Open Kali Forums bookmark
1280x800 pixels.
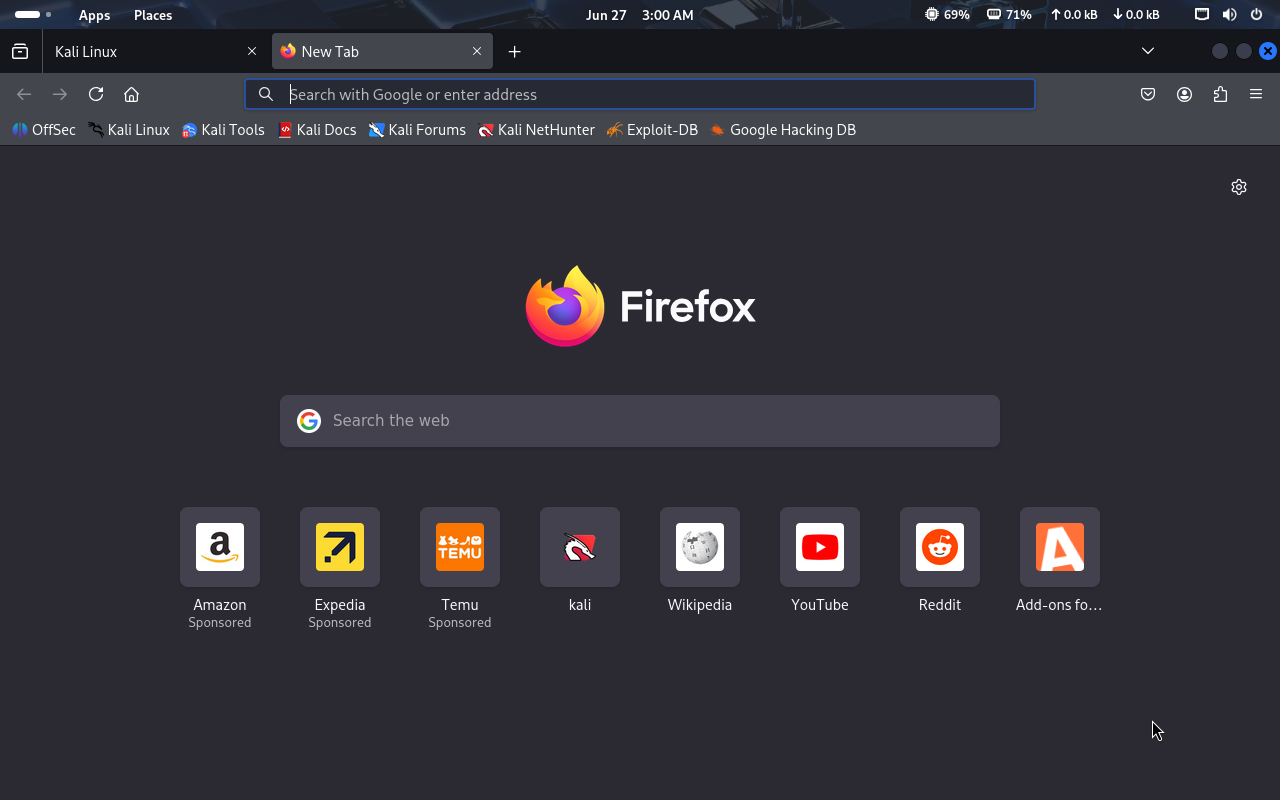(417, 130)
